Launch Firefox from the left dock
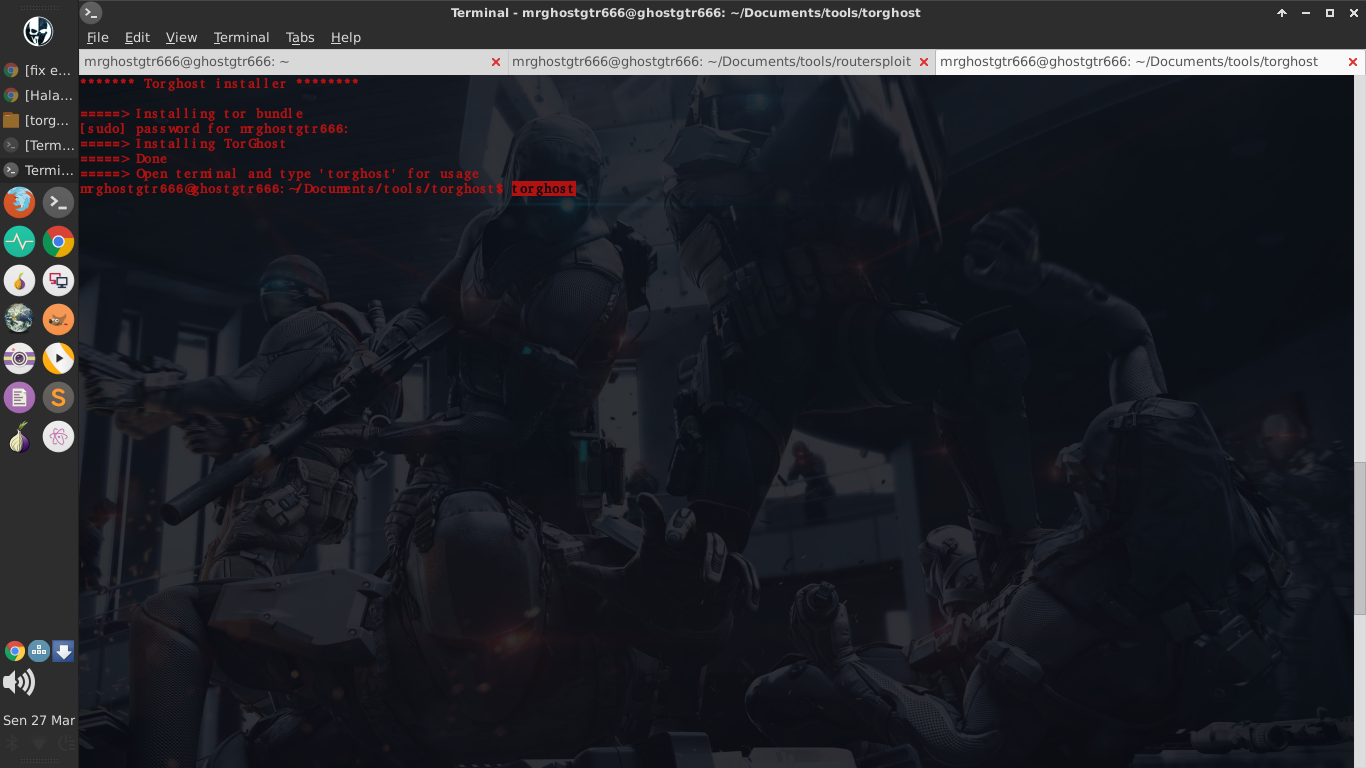 coord(19,203)
